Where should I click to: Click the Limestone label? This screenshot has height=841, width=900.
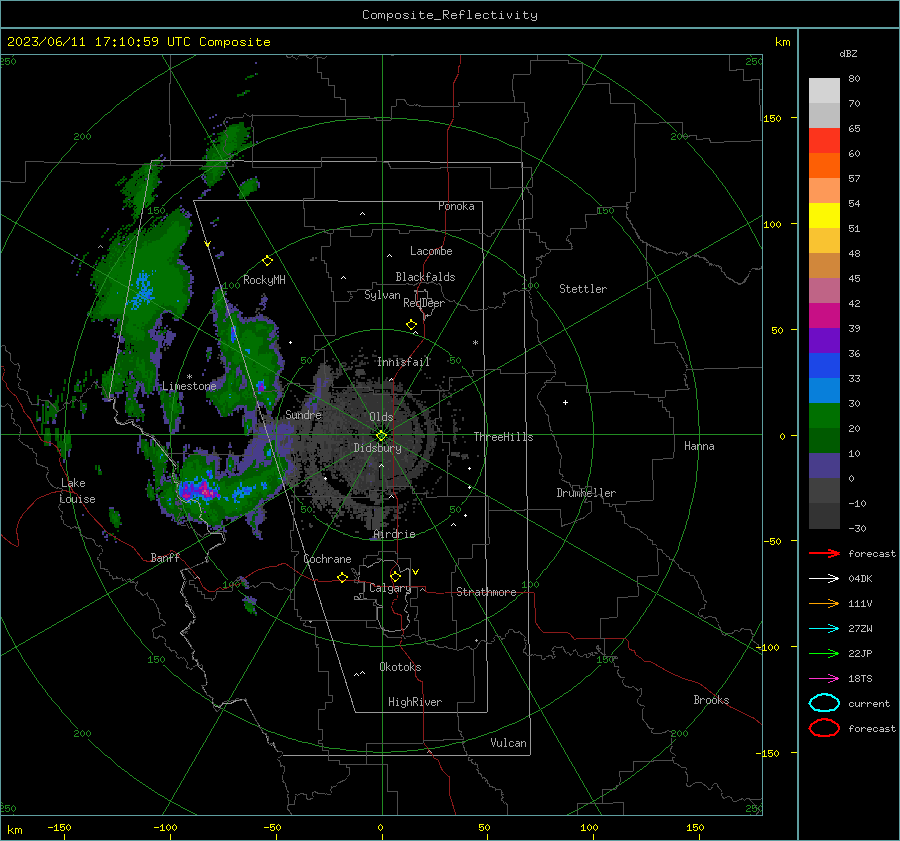coord(189,386)
